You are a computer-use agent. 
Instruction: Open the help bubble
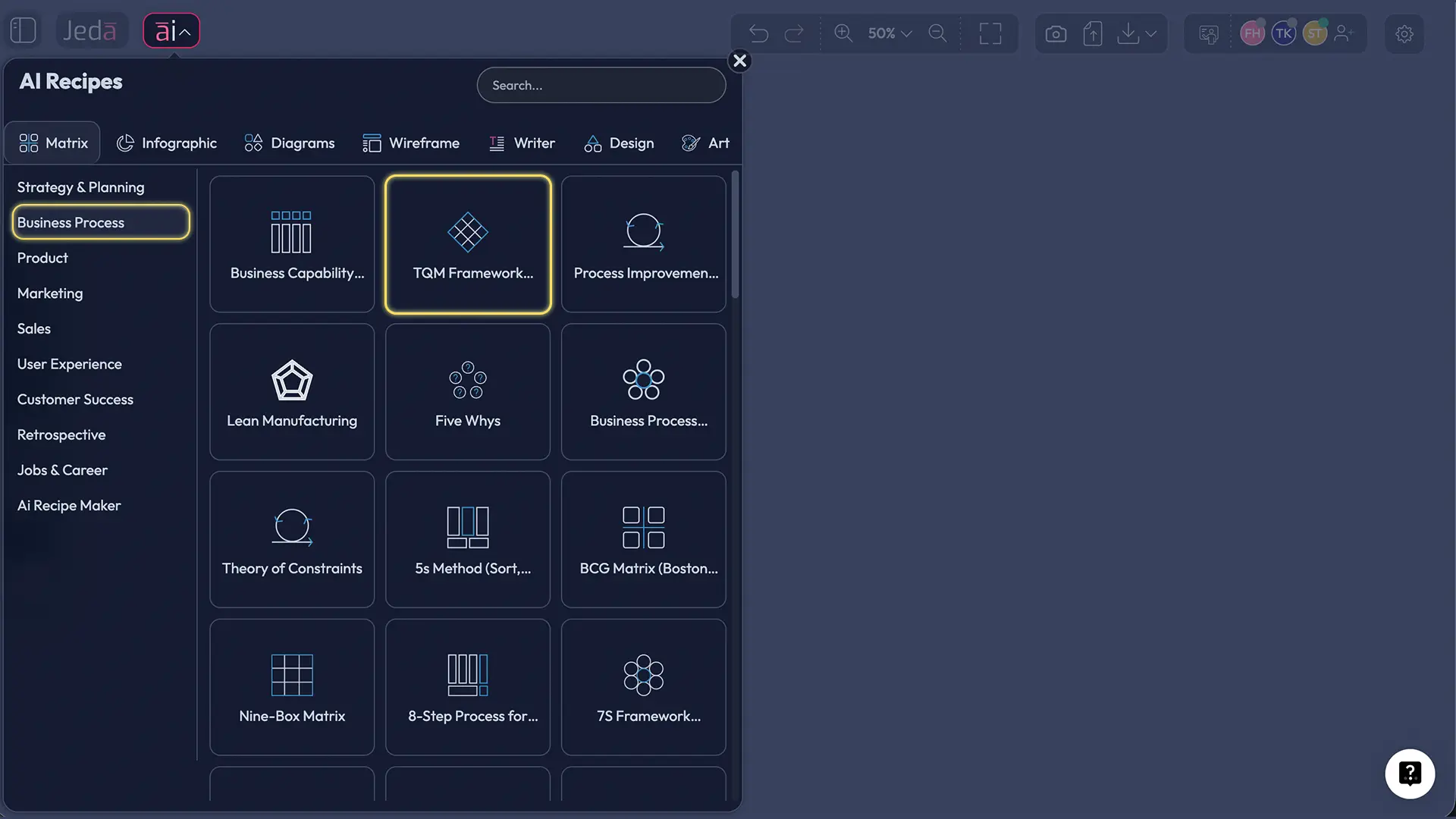pos(1410,773)
